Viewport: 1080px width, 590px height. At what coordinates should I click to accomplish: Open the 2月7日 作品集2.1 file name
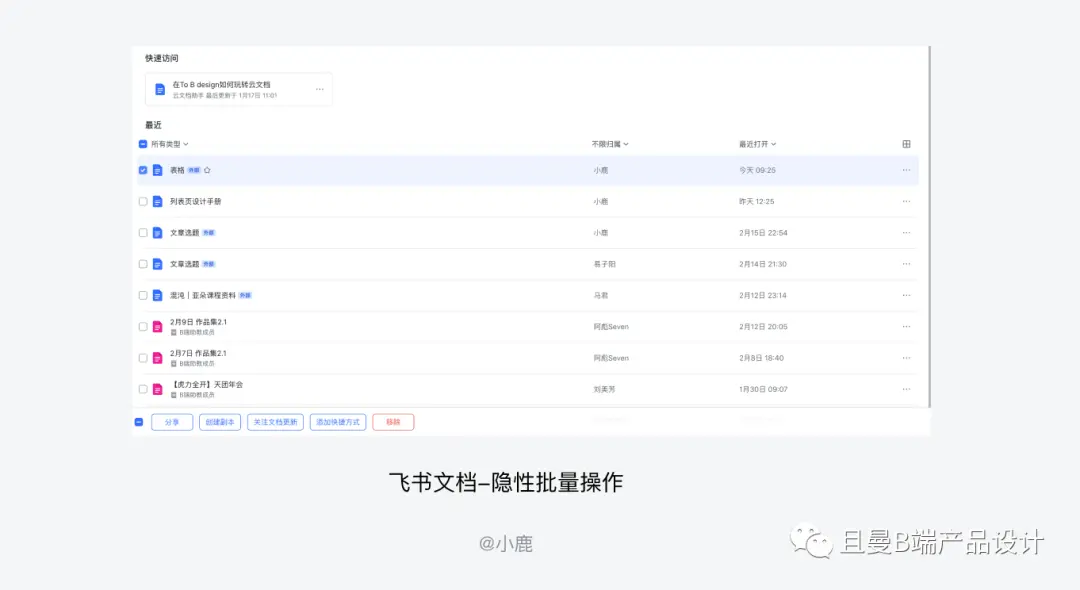pos(198,353)
